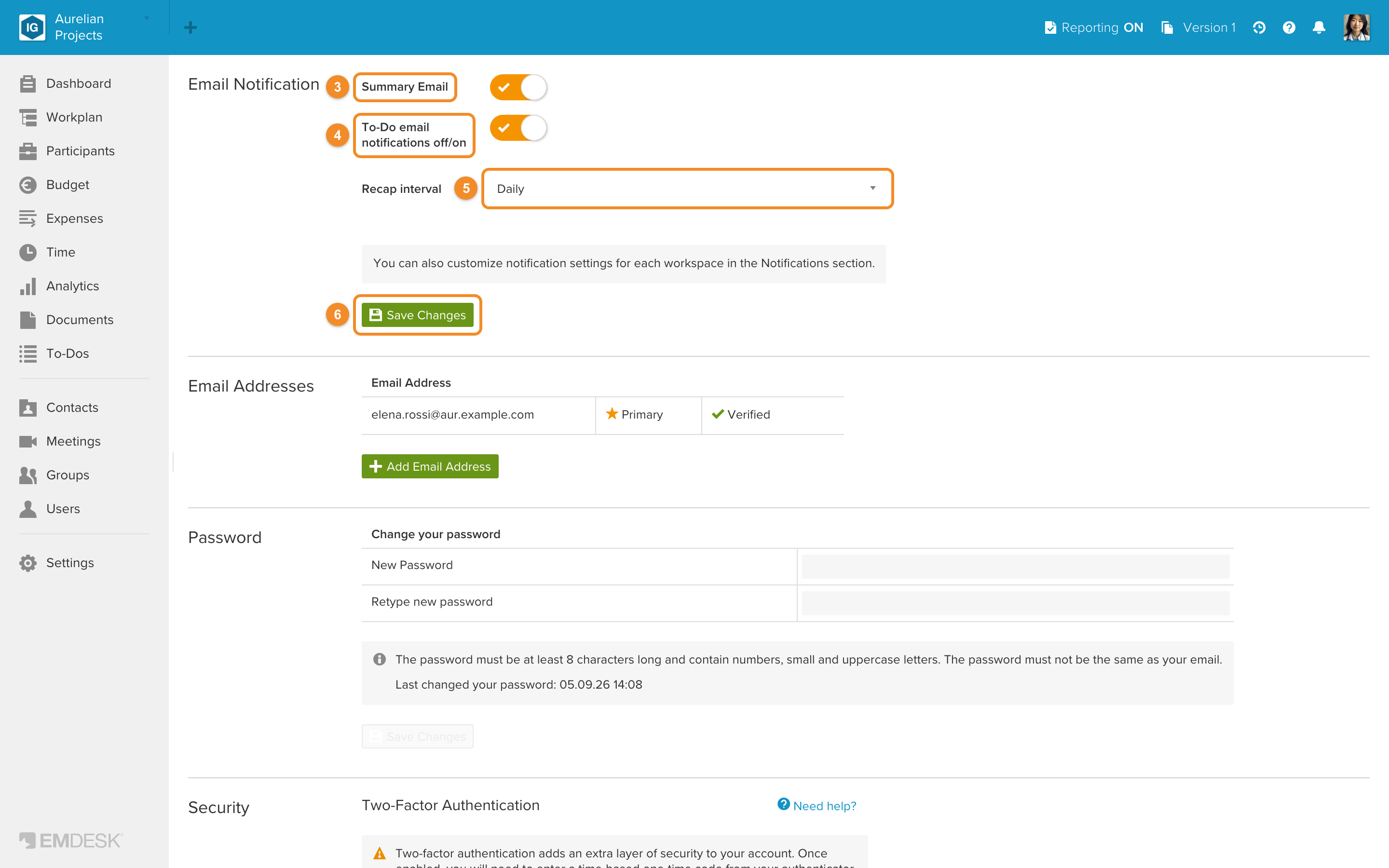
Task: Click the greyed password Save Changes button
Action: [417, 736]
